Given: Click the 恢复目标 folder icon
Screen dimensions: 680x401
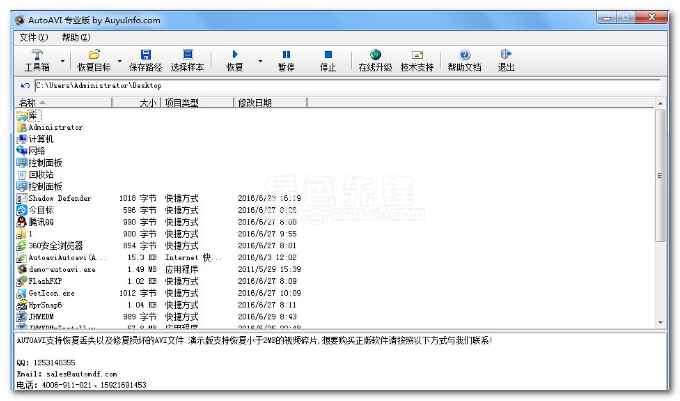Looking at the screenshot, I should 94,55.
